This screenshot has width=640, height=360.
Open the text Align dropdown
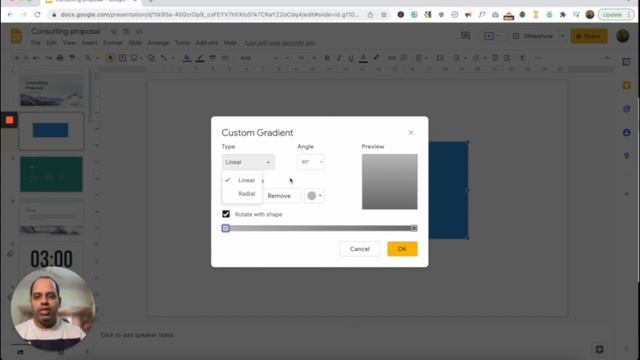point(421,58)
